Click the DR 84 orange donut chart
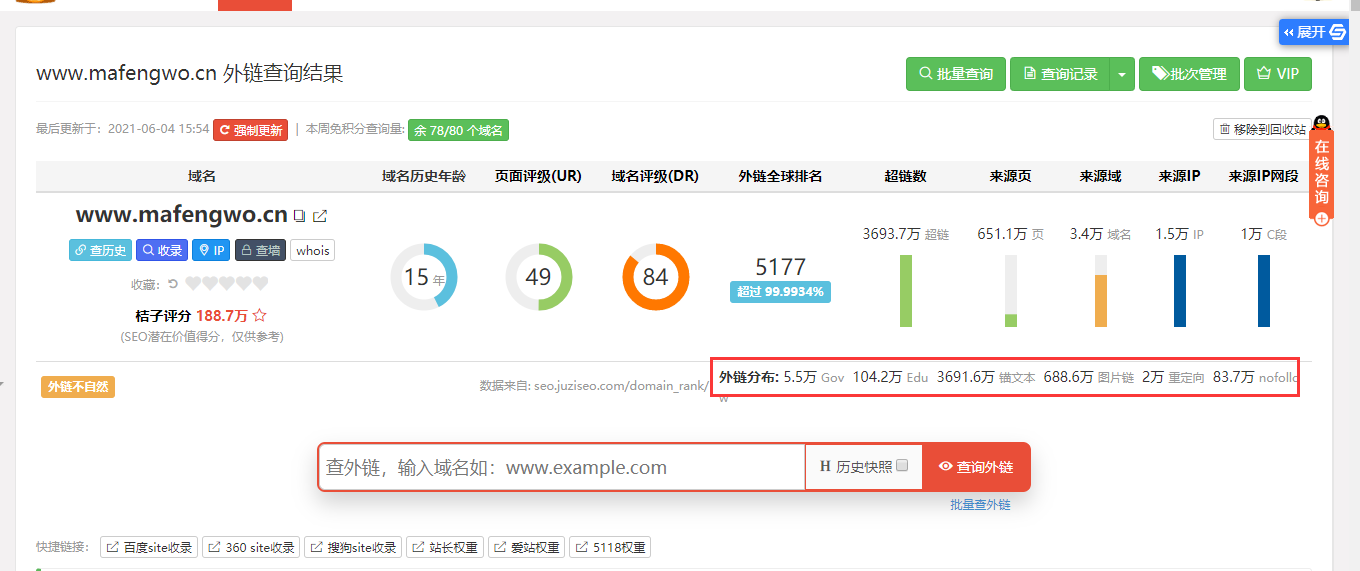The width and height of the screenshot is (1360, 571). [x=655, y=277]
